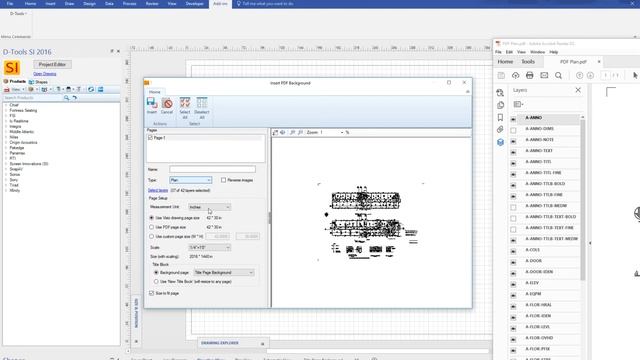
Task: Click the eye icon in the preview toolbar
Action: [282, 132]
